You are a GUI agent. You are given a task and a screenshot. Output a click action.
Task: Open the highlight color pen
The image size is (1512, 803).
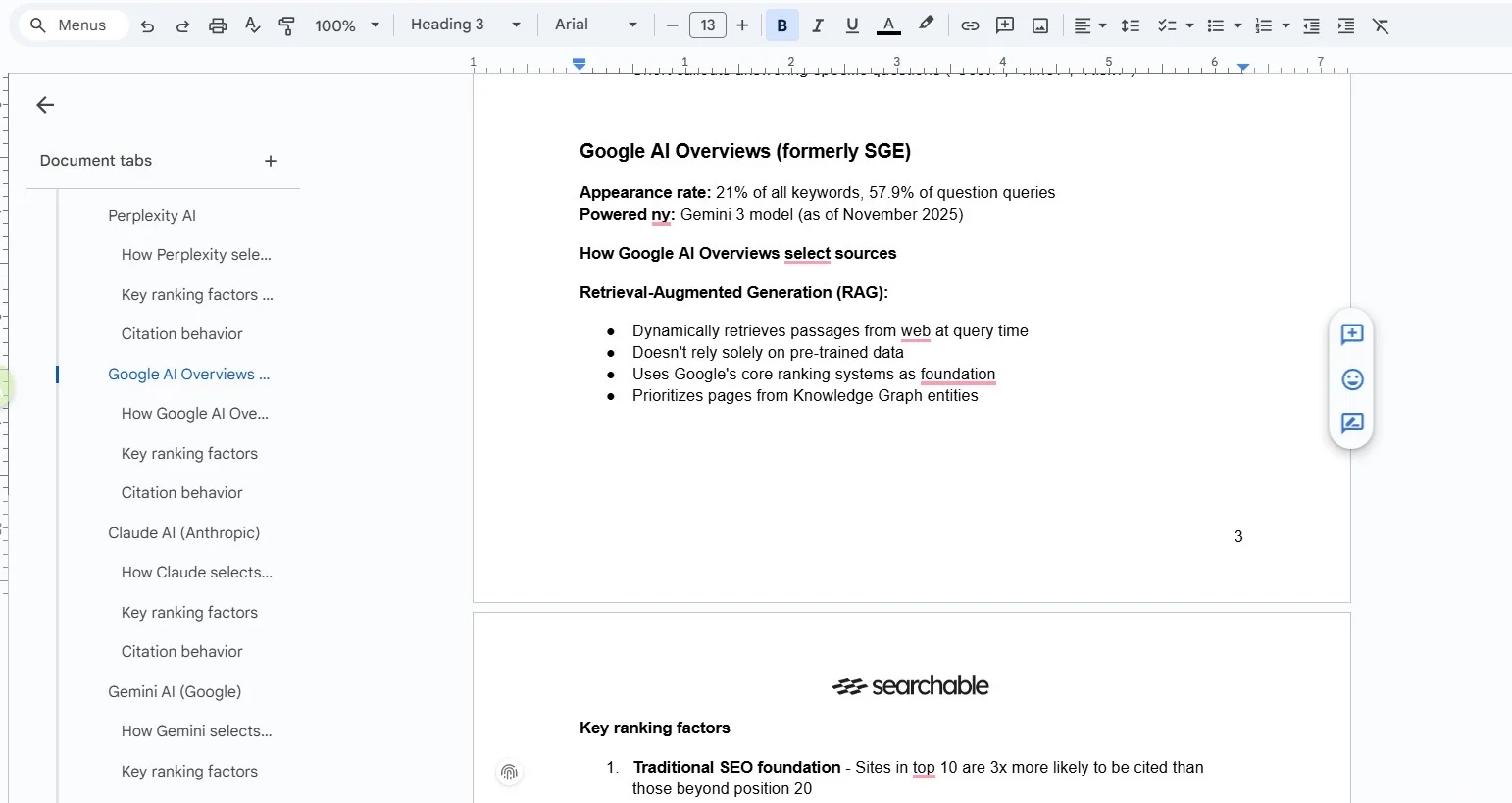[926, 25]
